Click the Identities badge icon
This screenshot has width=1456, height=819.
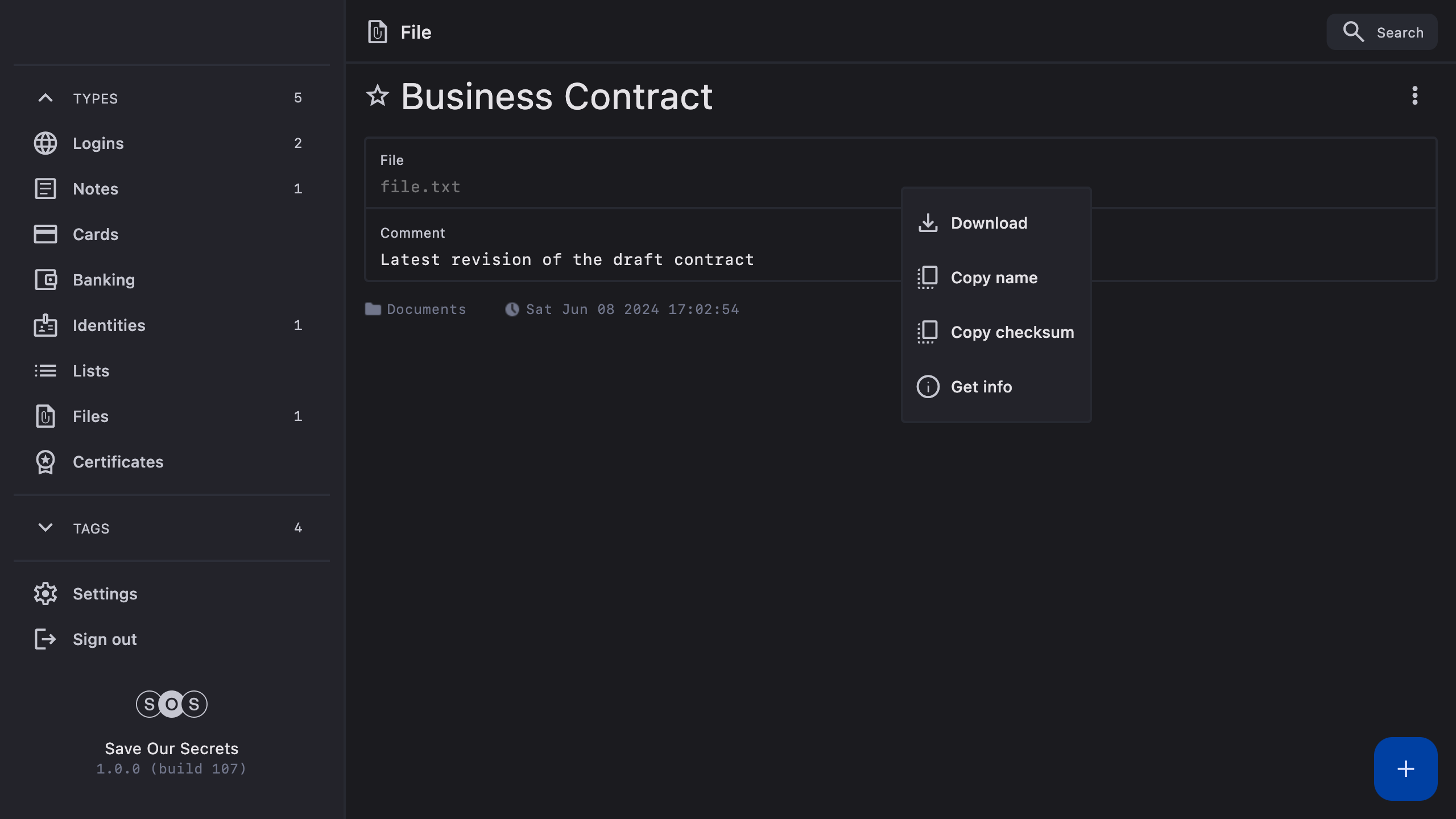click(x=45, y=325)
